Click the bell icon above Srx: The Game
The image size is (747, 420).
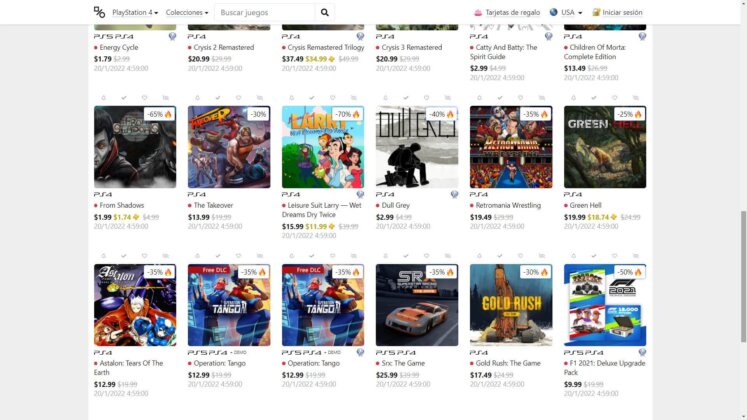point(385,256)
